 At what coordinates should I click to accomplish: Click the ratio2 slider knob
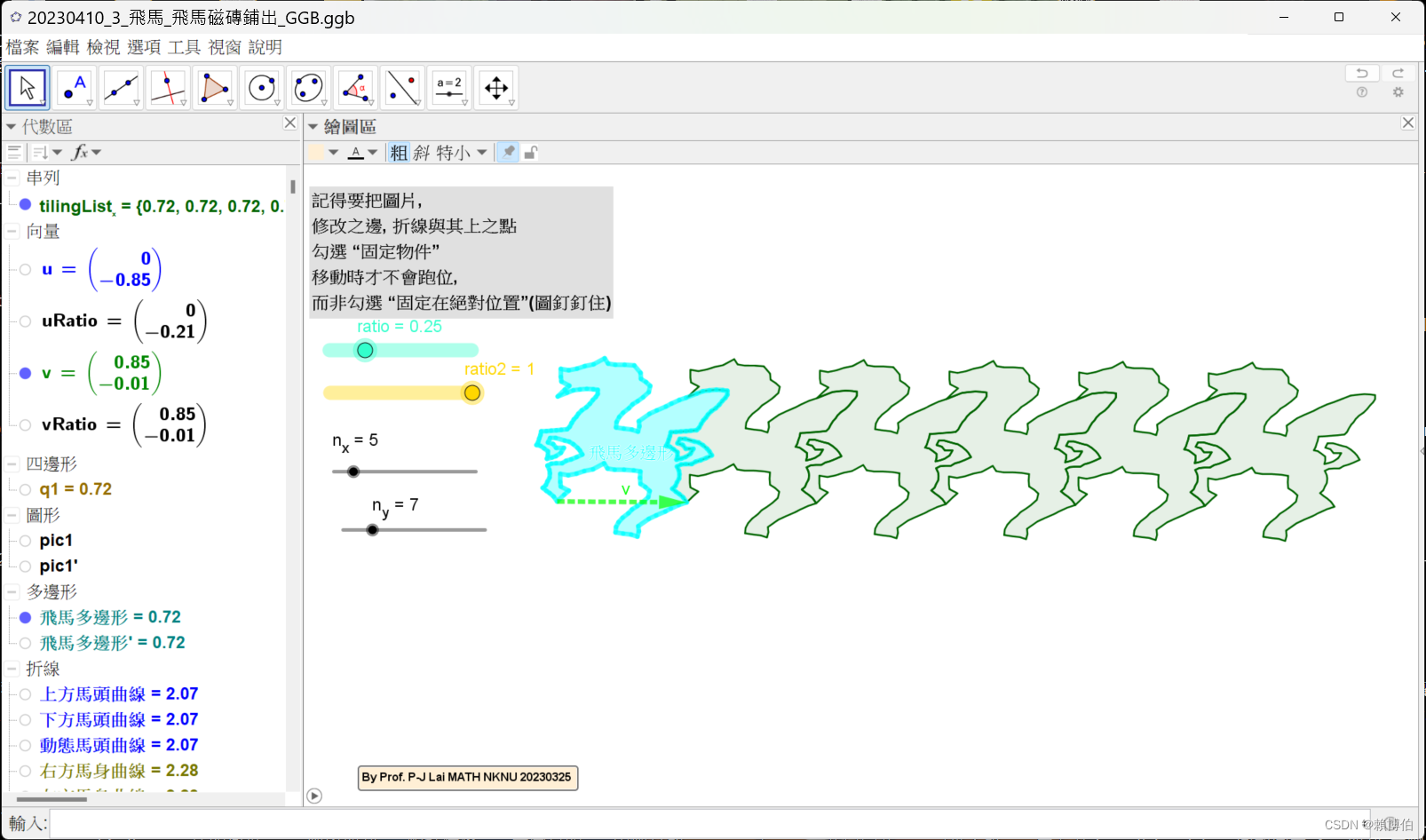click(x=471, y=392)
